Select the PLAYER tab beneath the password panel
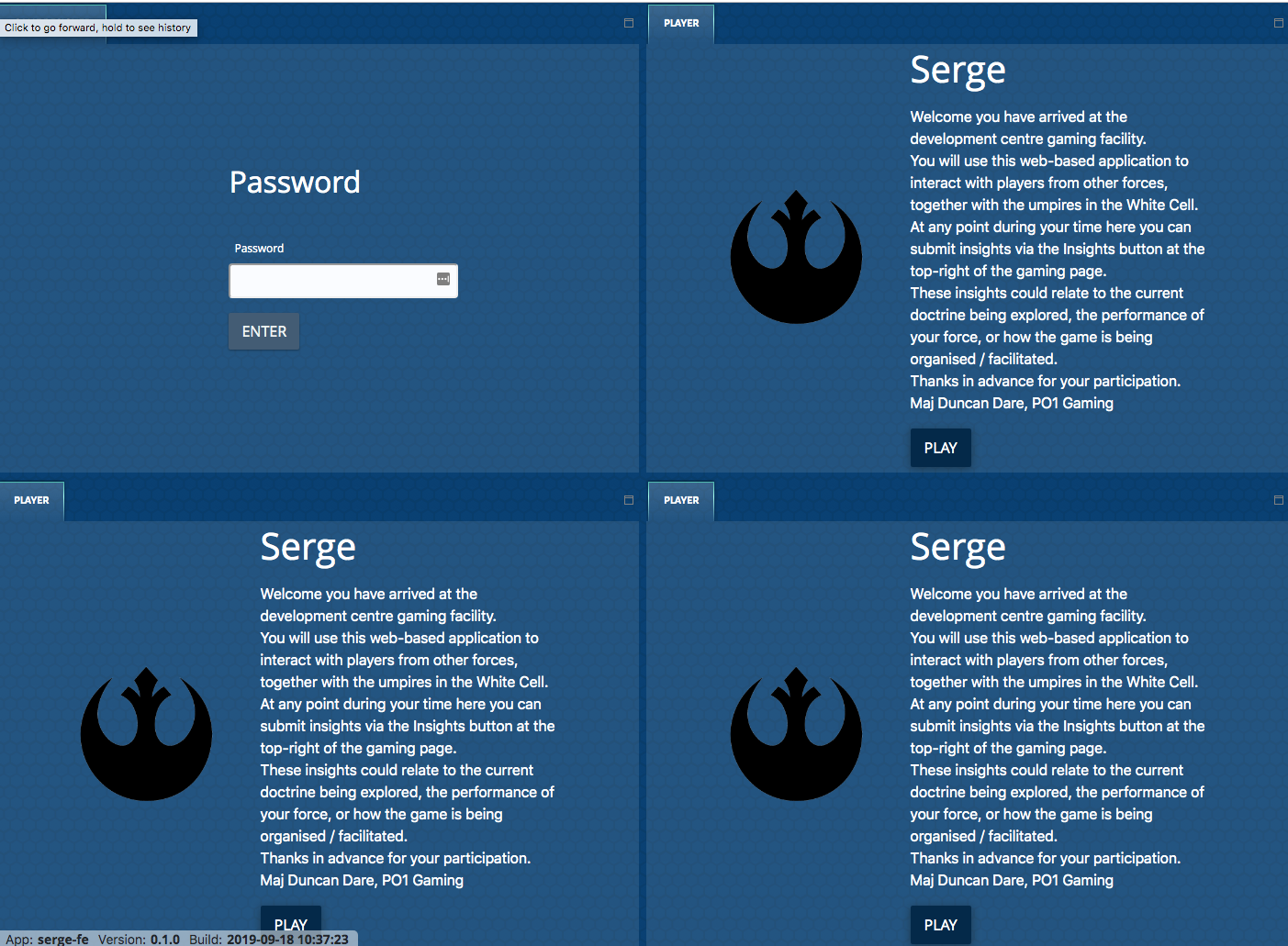 (x=31, y=500)
